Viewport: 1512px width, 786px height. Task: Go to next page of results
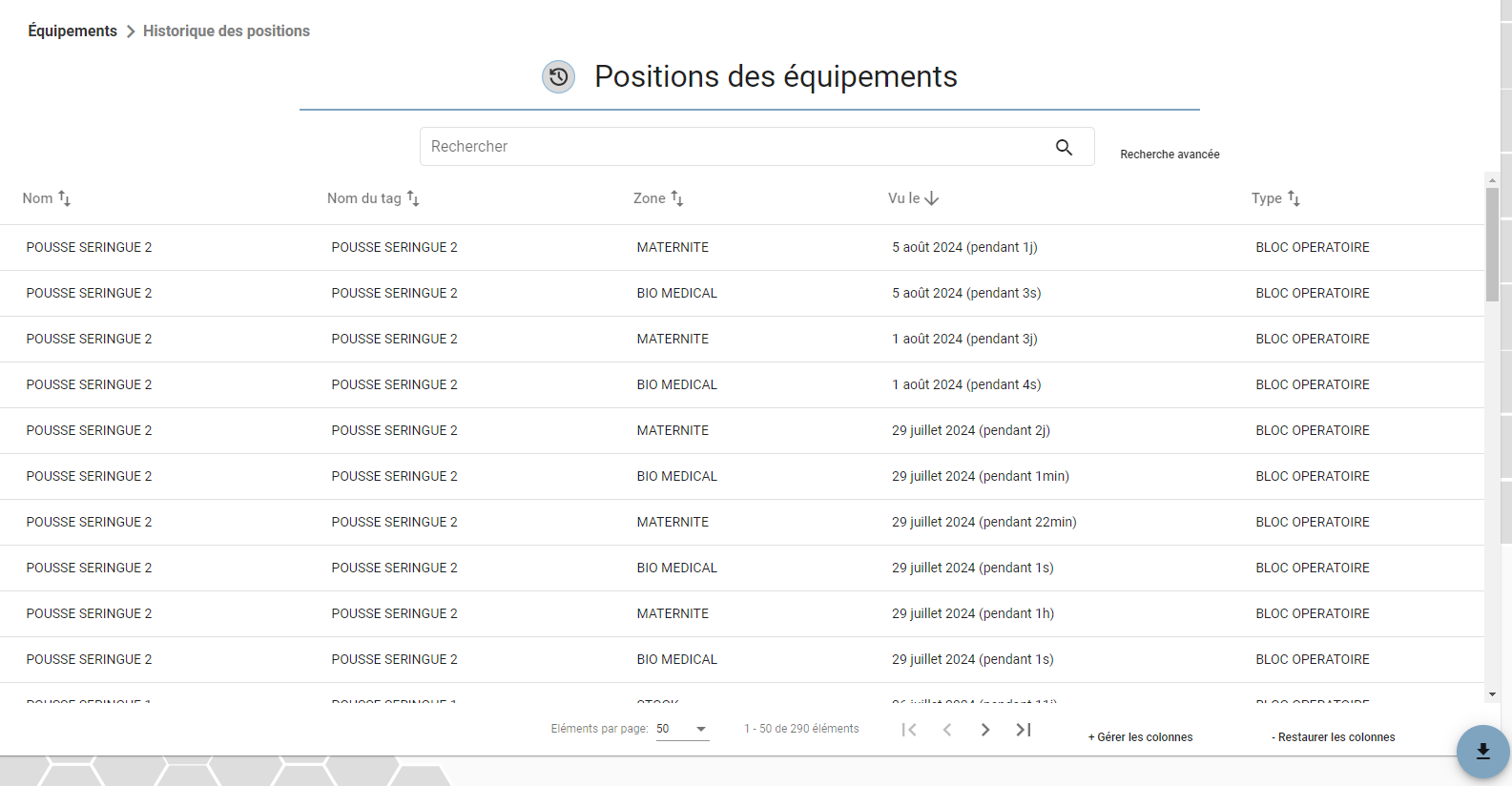[985, 730]
